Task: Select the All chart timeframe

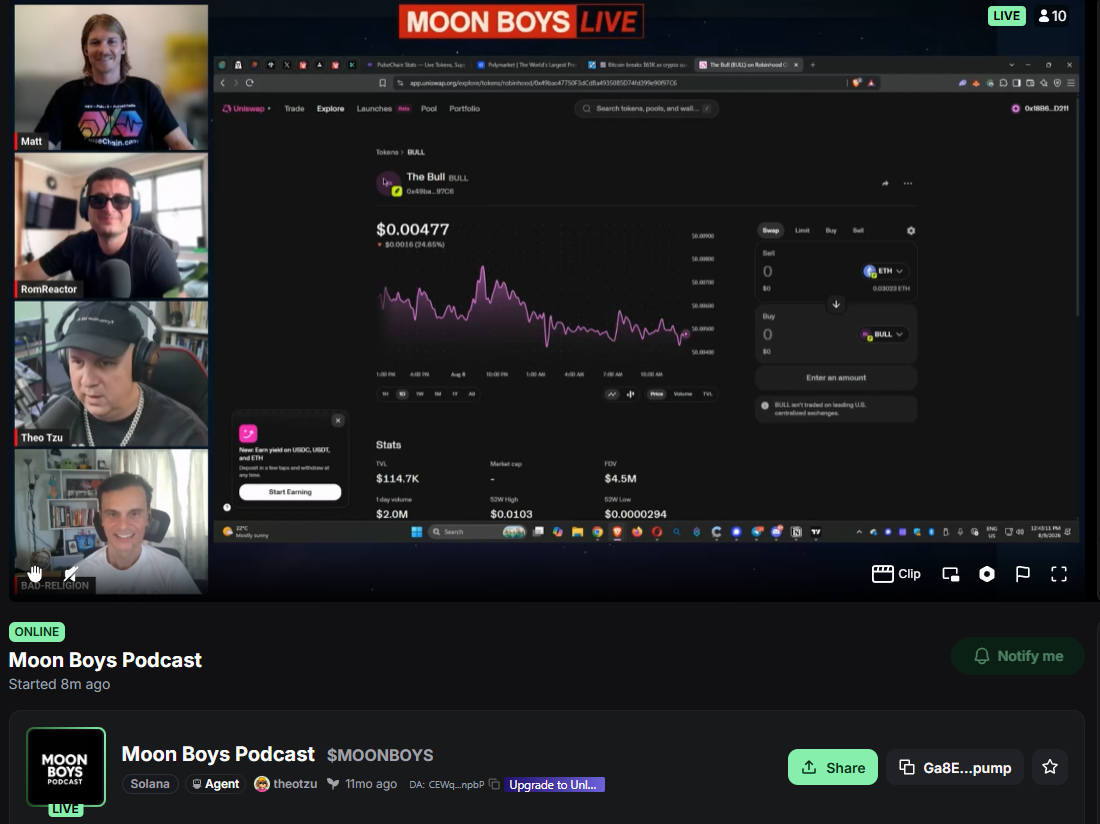Action: pos(471,394)
